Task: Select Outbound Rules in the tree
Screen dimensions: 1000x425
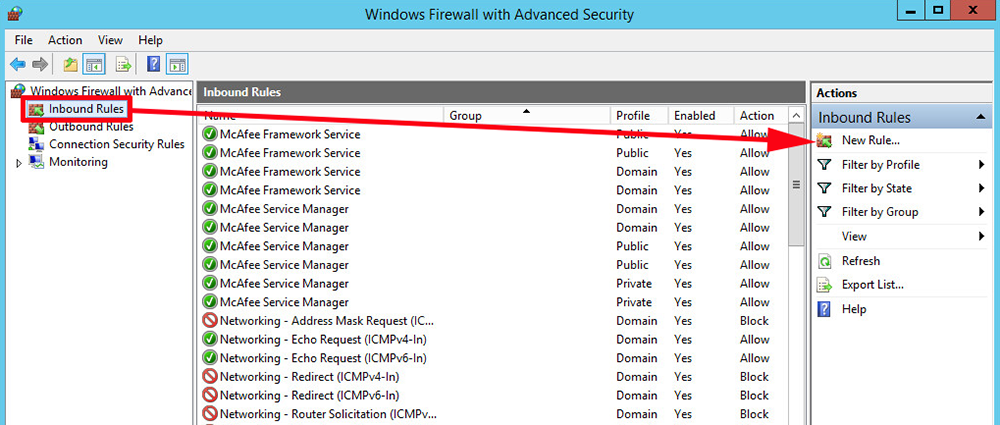Action: tap(91, 126)
